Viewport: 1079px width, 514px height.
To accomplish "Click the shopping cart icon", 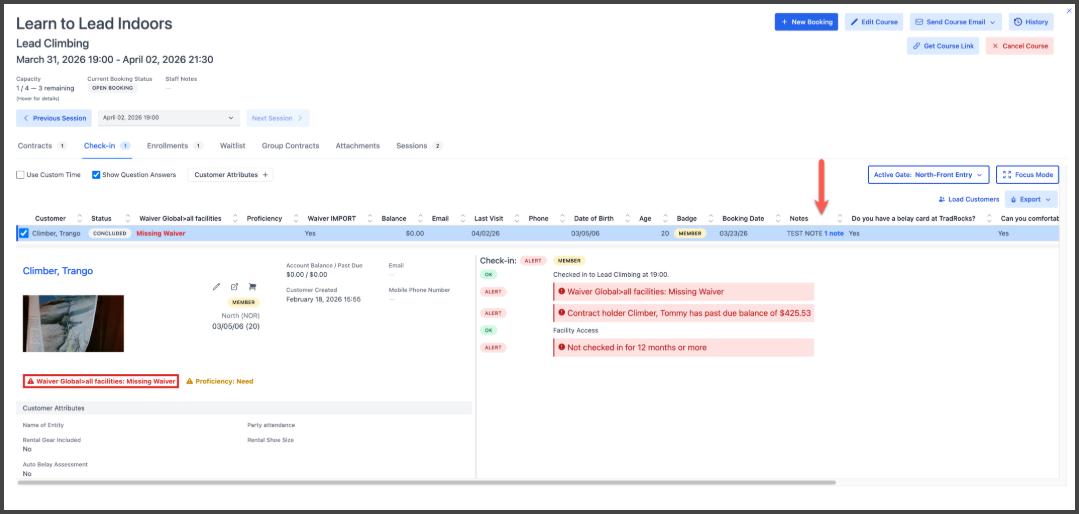I will (252, 287).
